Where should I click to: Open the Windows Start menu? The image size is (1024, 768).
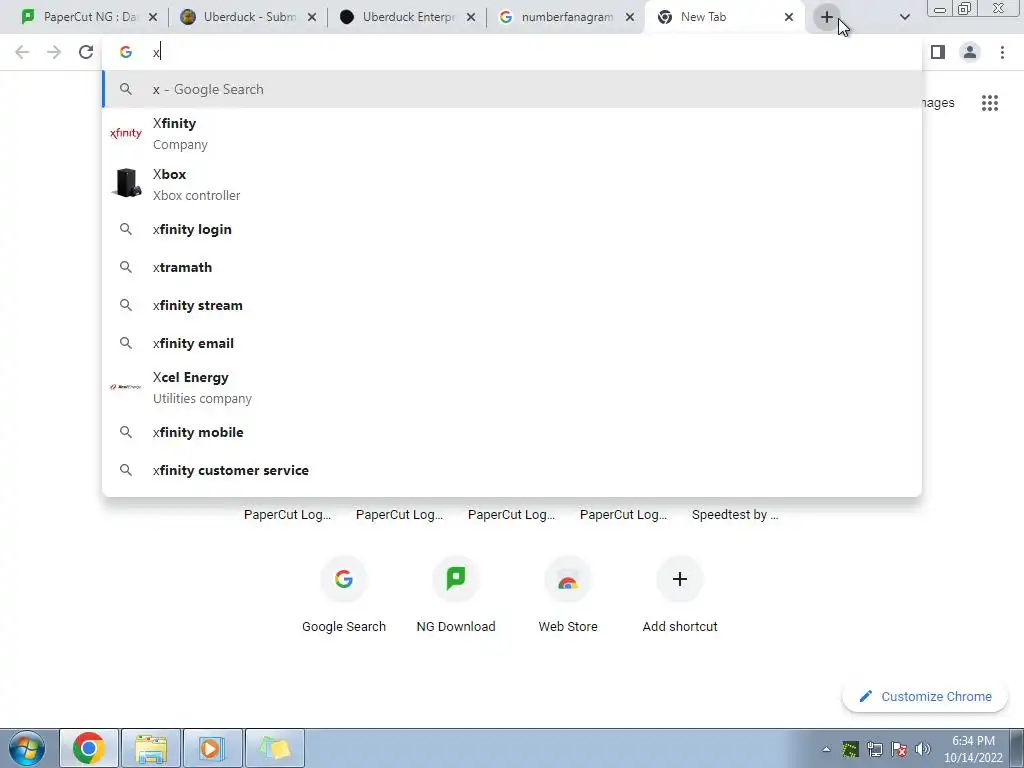point(27,748)
